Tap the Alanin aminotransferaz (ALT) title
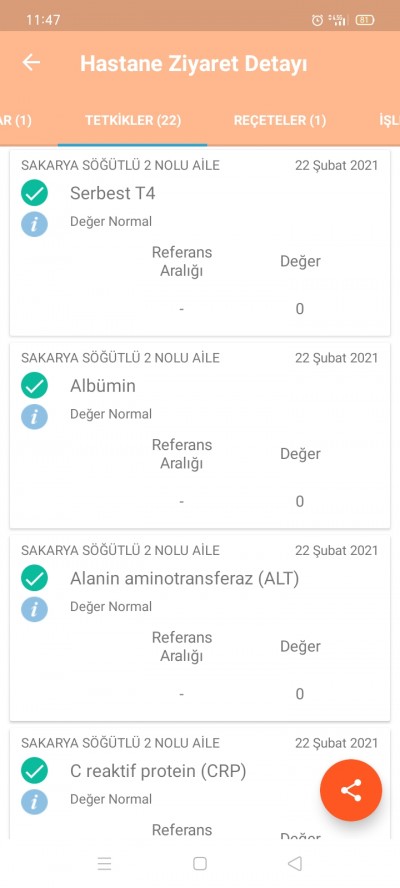This screenshot has width=400, height=888. click(x=184, y=578)
